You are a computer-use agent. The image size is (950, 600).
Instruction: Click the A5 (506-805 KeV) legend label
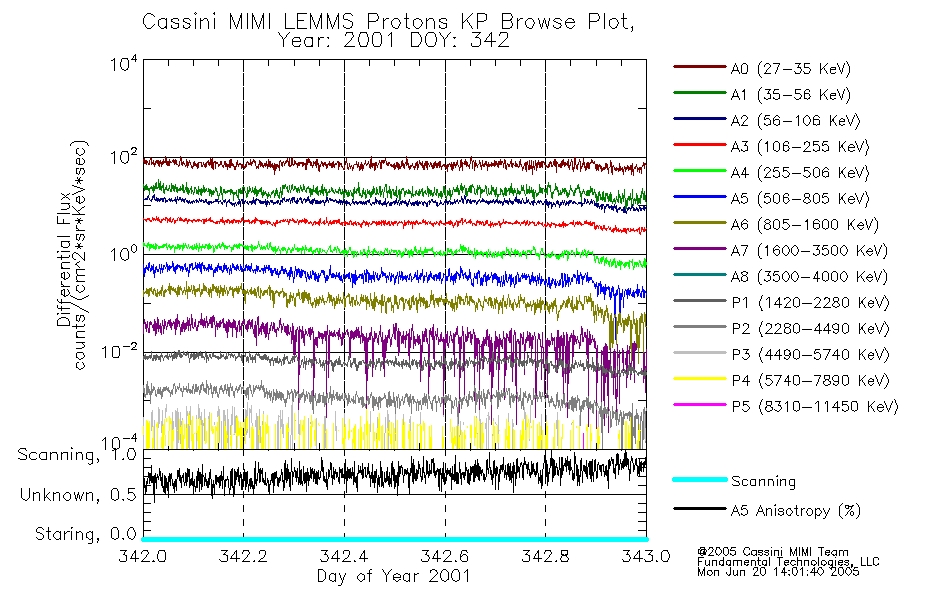pos(800,199)
